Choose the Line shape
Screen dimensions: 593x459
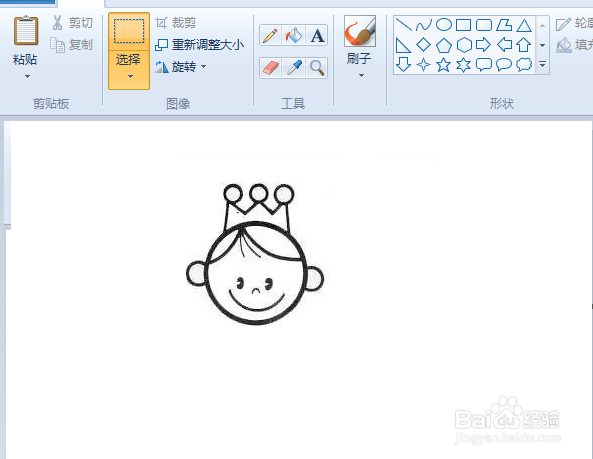[404, 25]
